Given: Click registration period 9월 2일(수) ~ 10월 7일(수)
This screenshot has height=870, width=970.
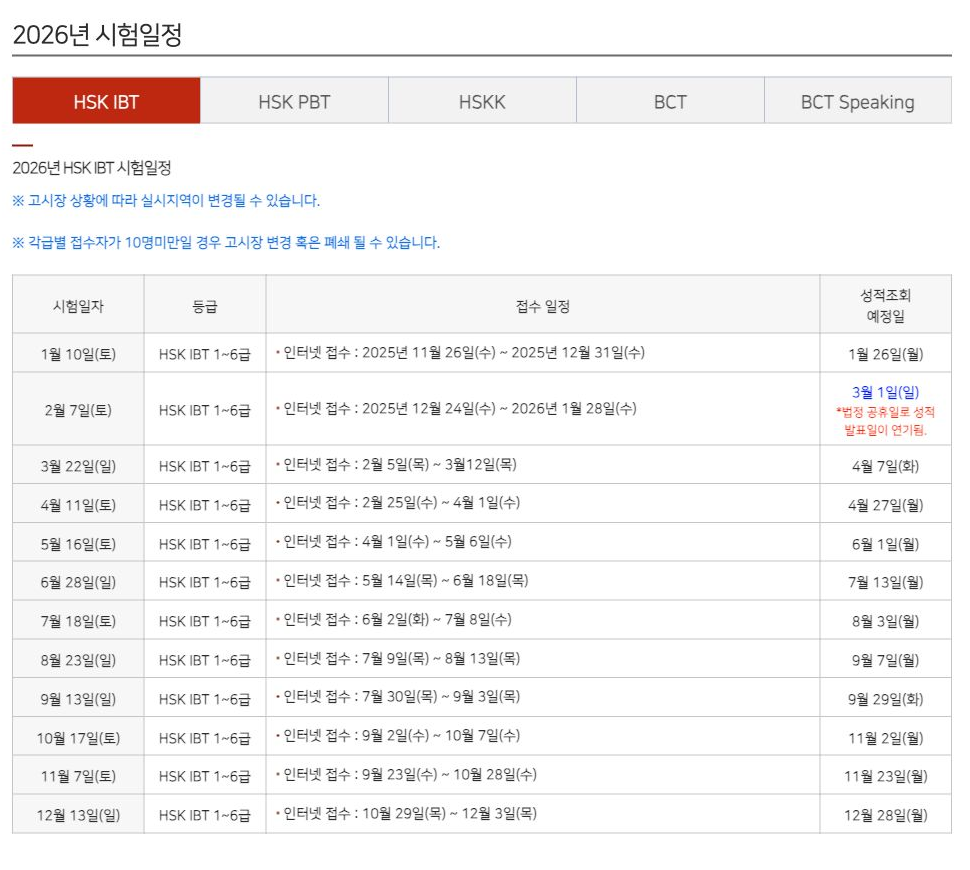Looking at the screenshot, I should (398, 736).
